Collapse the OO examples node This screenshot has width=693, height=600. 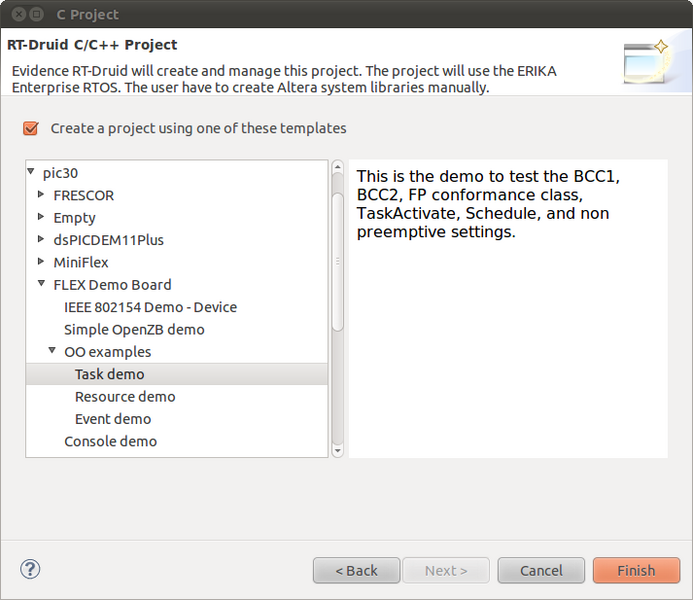click(x=52, y=350)
